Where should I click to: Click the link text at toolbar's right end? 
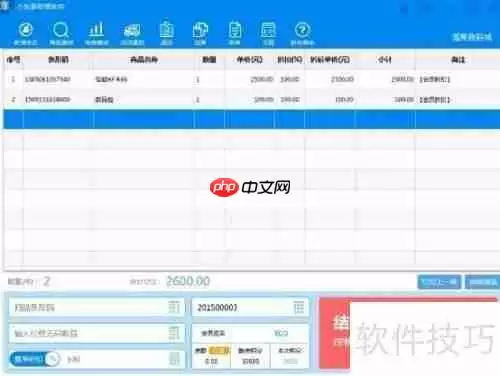pyautogui.click(x=472, y=37)
